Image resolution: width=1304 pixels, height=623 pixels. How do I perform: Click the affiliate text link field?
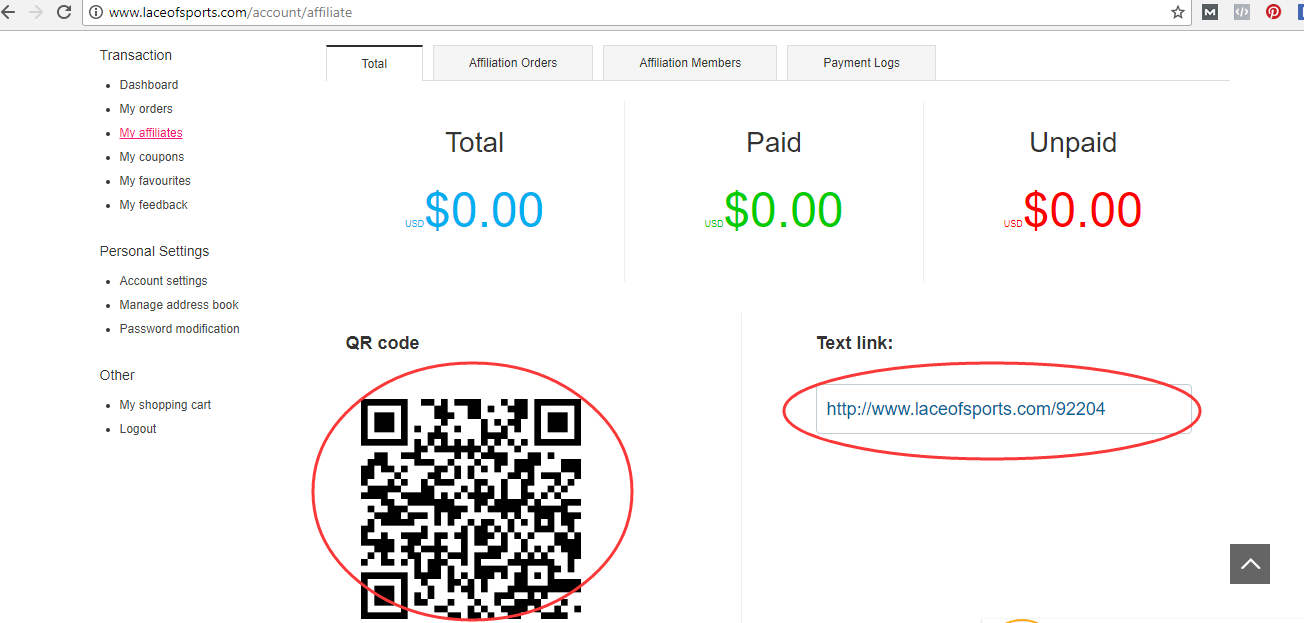point(1003,409)
